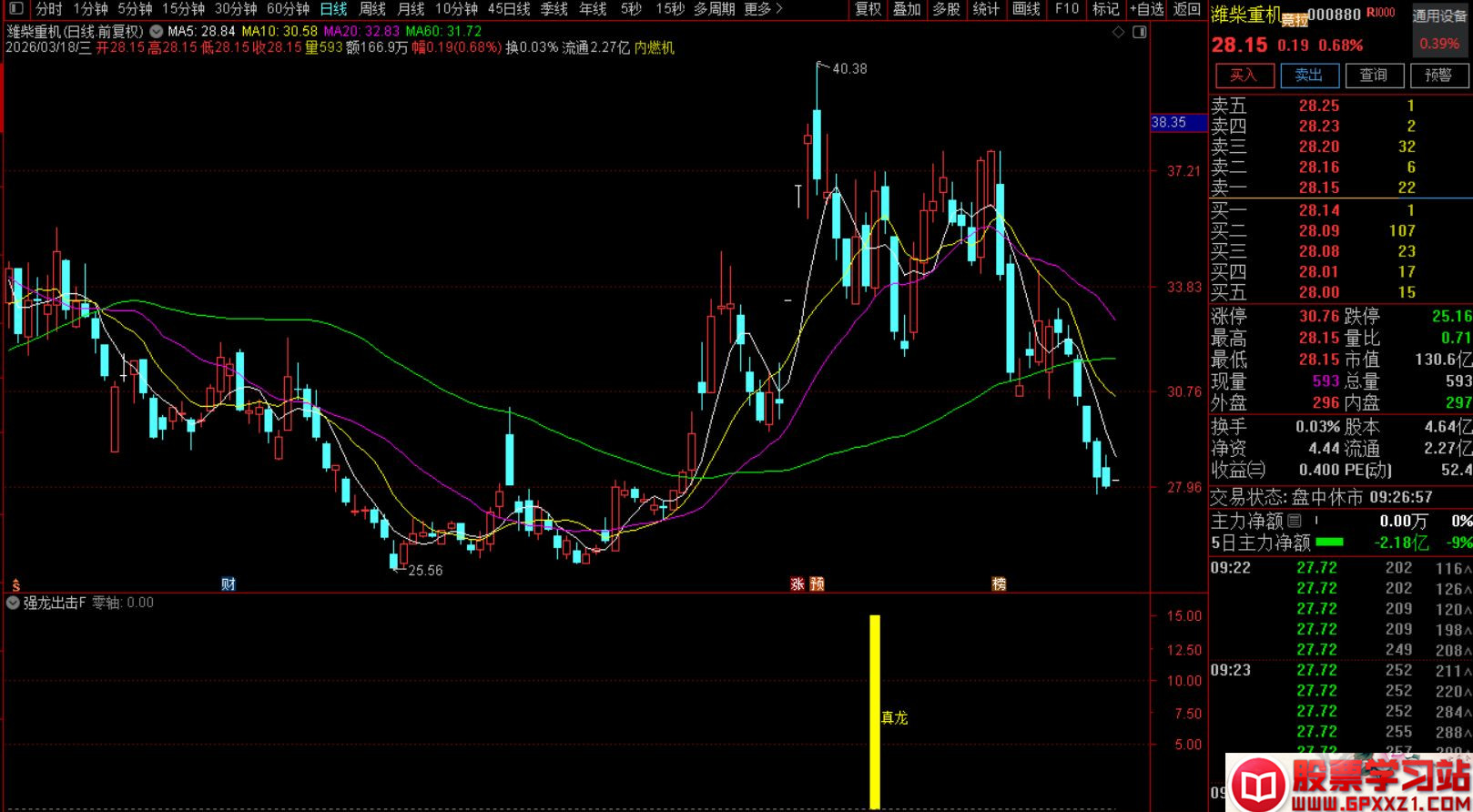The height and width of the screenshot is (812, 1473).
Task: Click the 统计 statistics button
Action: [x=986, y=9]
